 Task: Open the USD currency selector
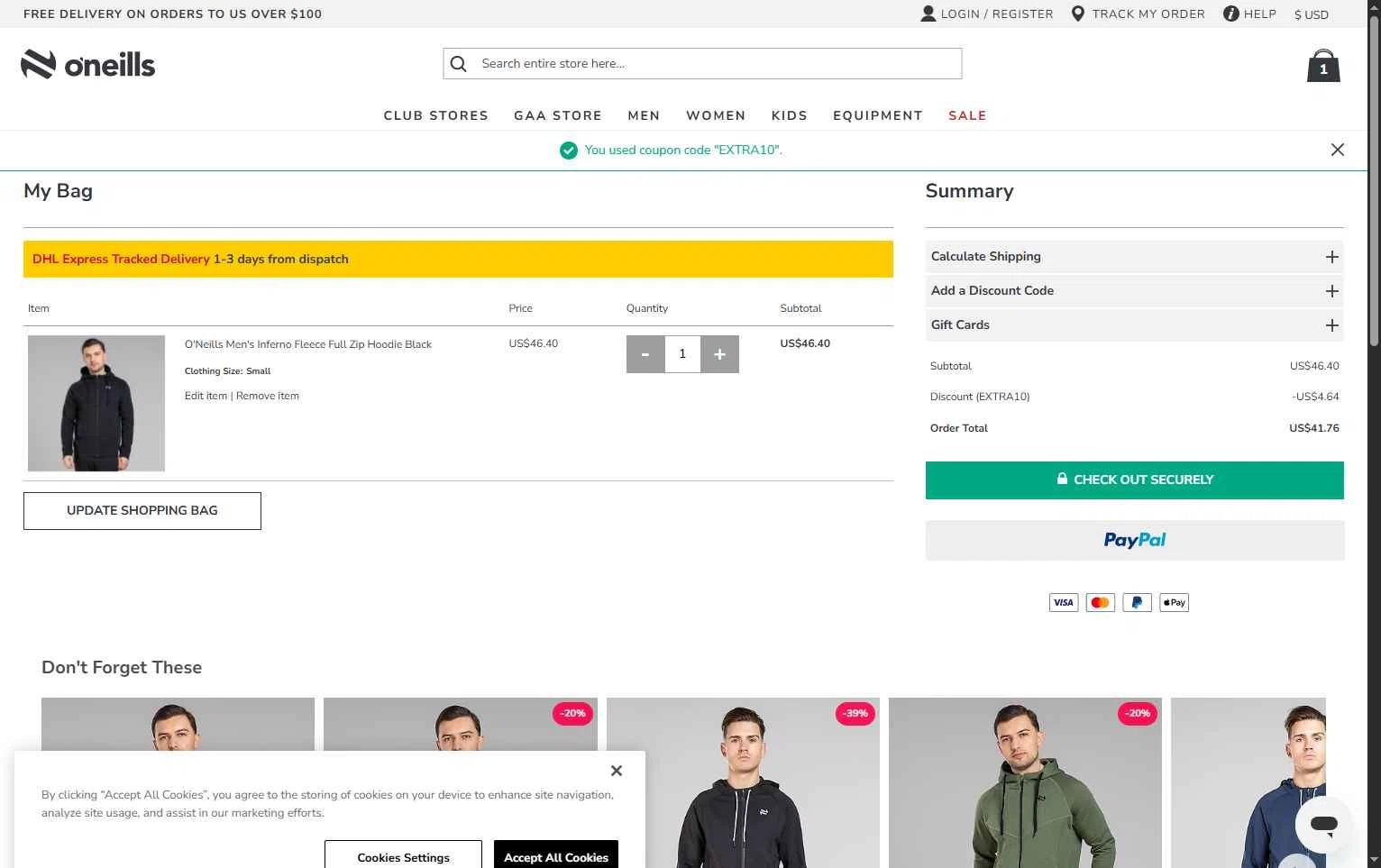coord(1311,14)
